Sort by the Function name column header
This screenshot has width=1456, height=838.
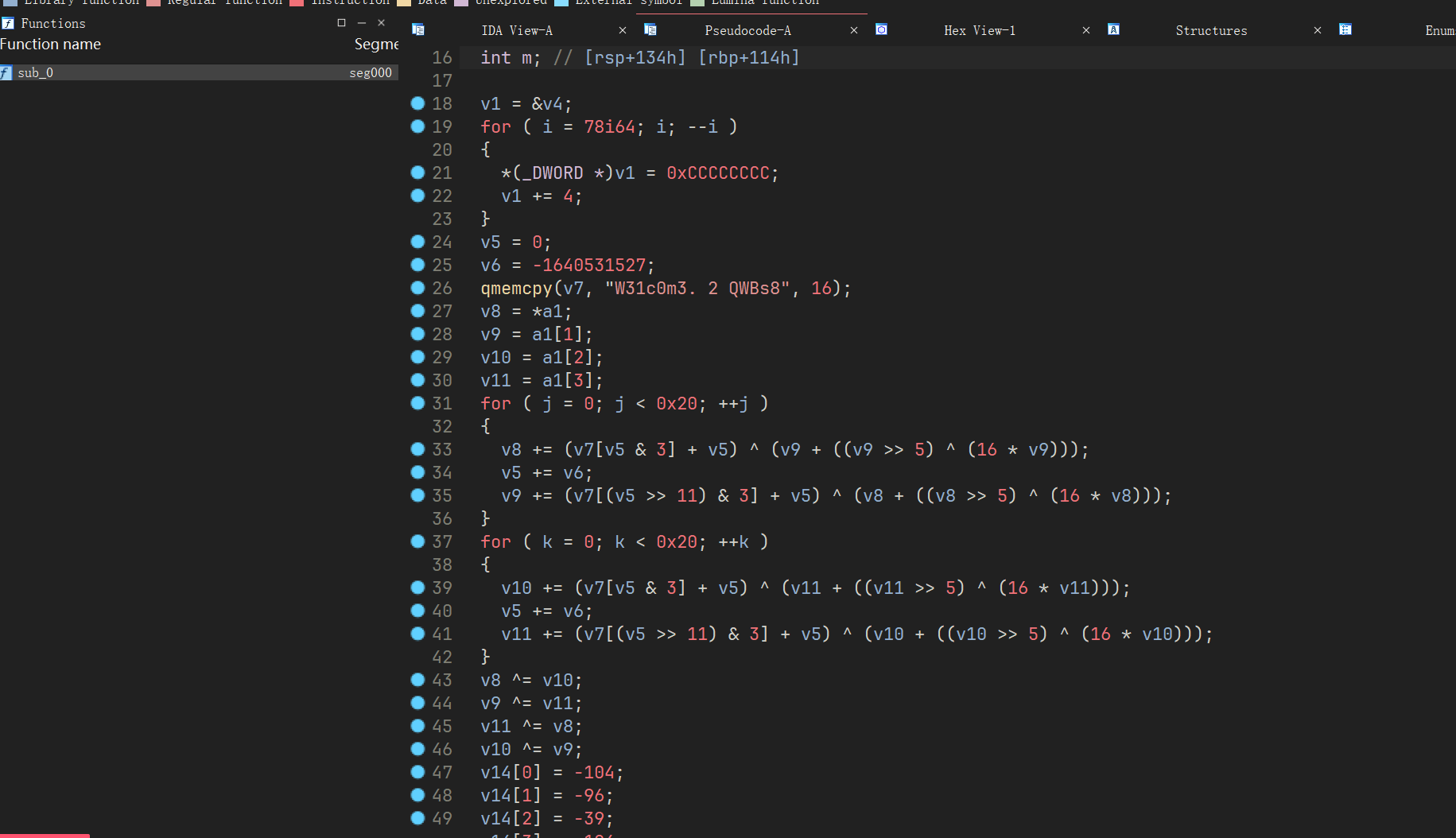point(51,45)
